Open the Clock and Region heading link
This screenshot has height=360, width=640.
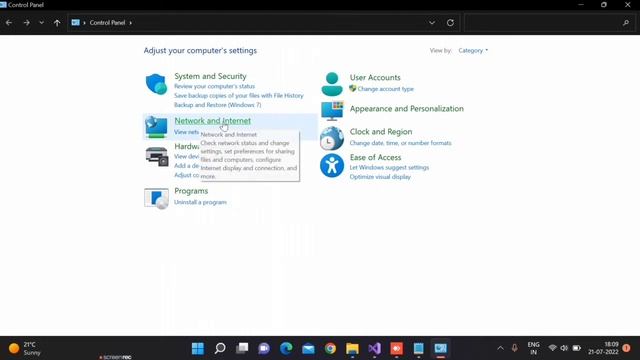point(381,132)
